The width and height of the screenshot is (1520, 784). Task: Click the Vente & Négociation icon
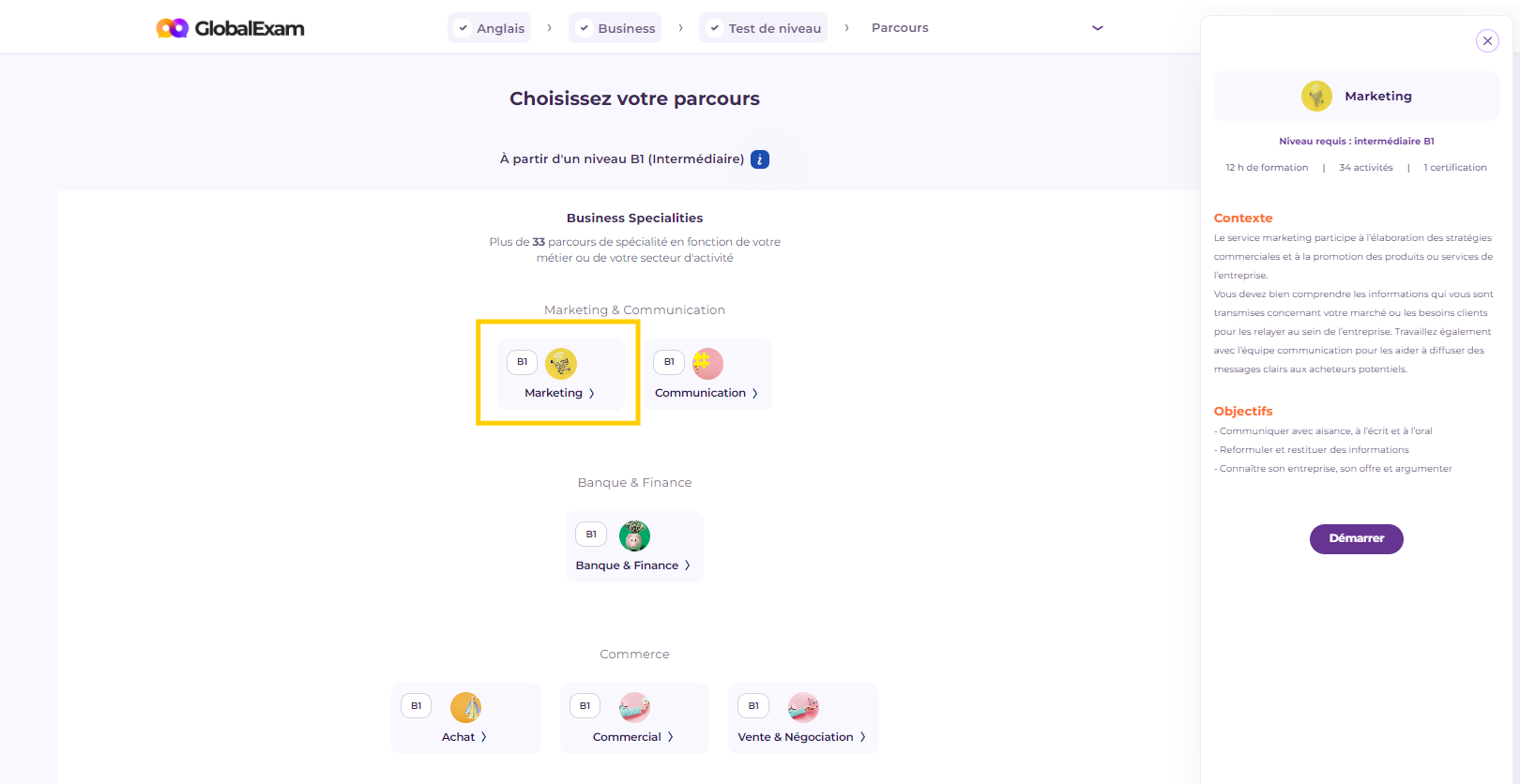tap(803, 707)
